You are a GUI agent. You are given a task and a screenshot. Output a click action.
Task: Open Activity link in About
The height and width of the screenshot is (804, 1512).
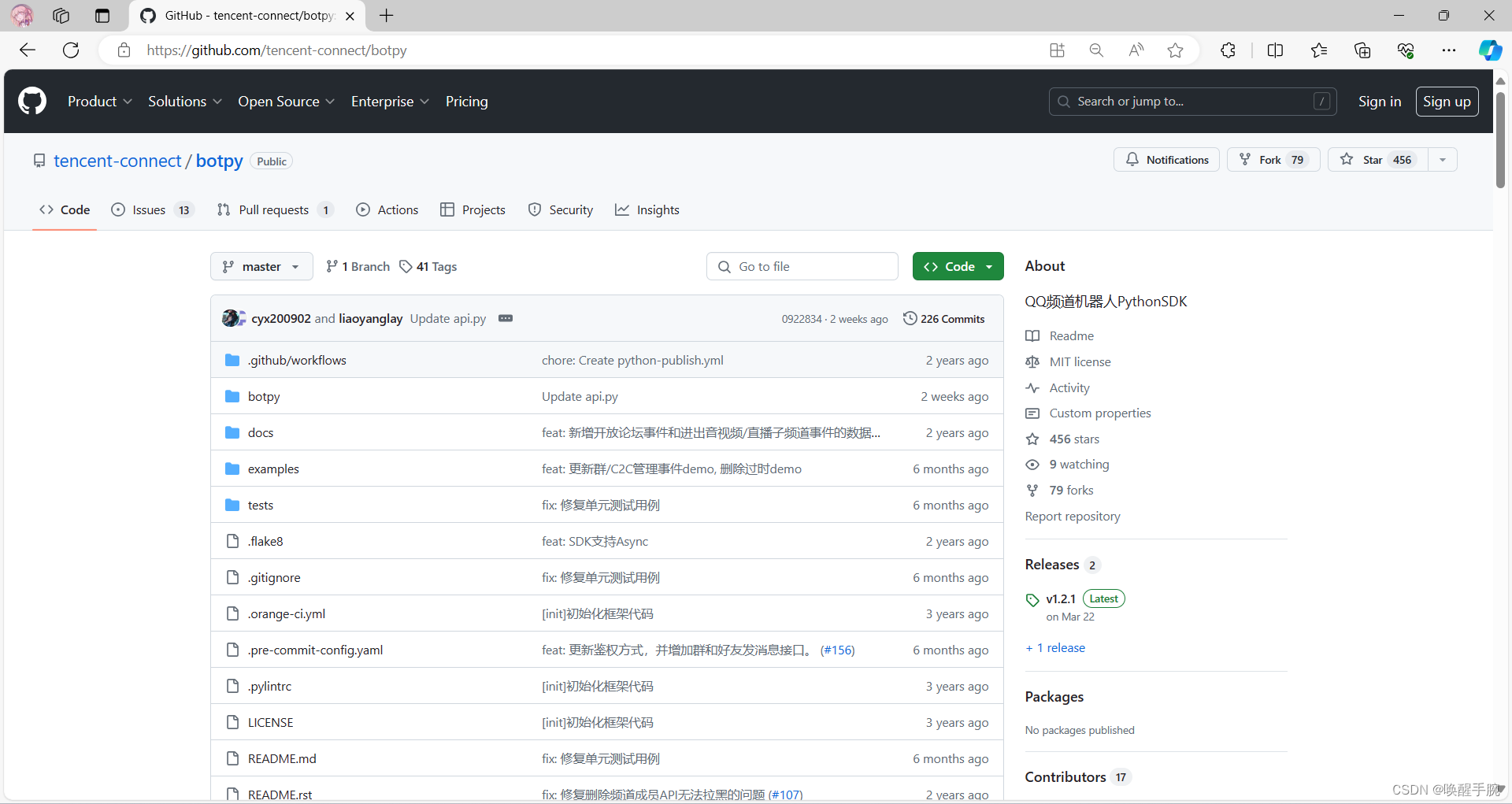[x=1069, y=387]
